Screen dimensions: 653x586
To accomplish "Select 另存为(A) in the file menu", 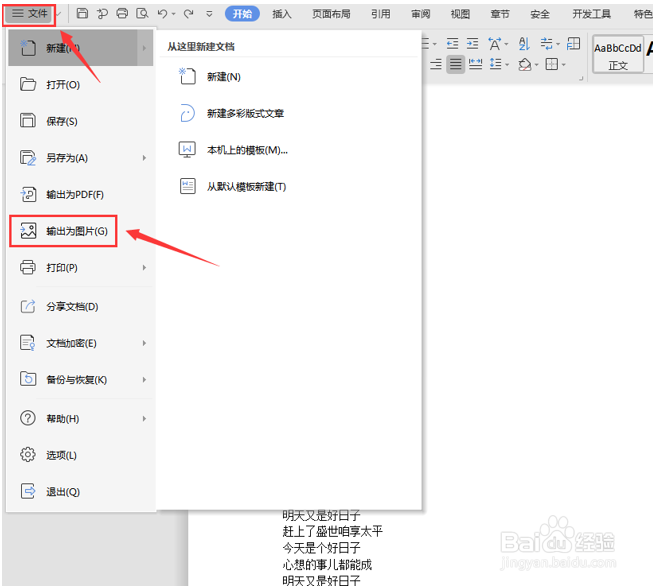I will (x=81, y=158).
